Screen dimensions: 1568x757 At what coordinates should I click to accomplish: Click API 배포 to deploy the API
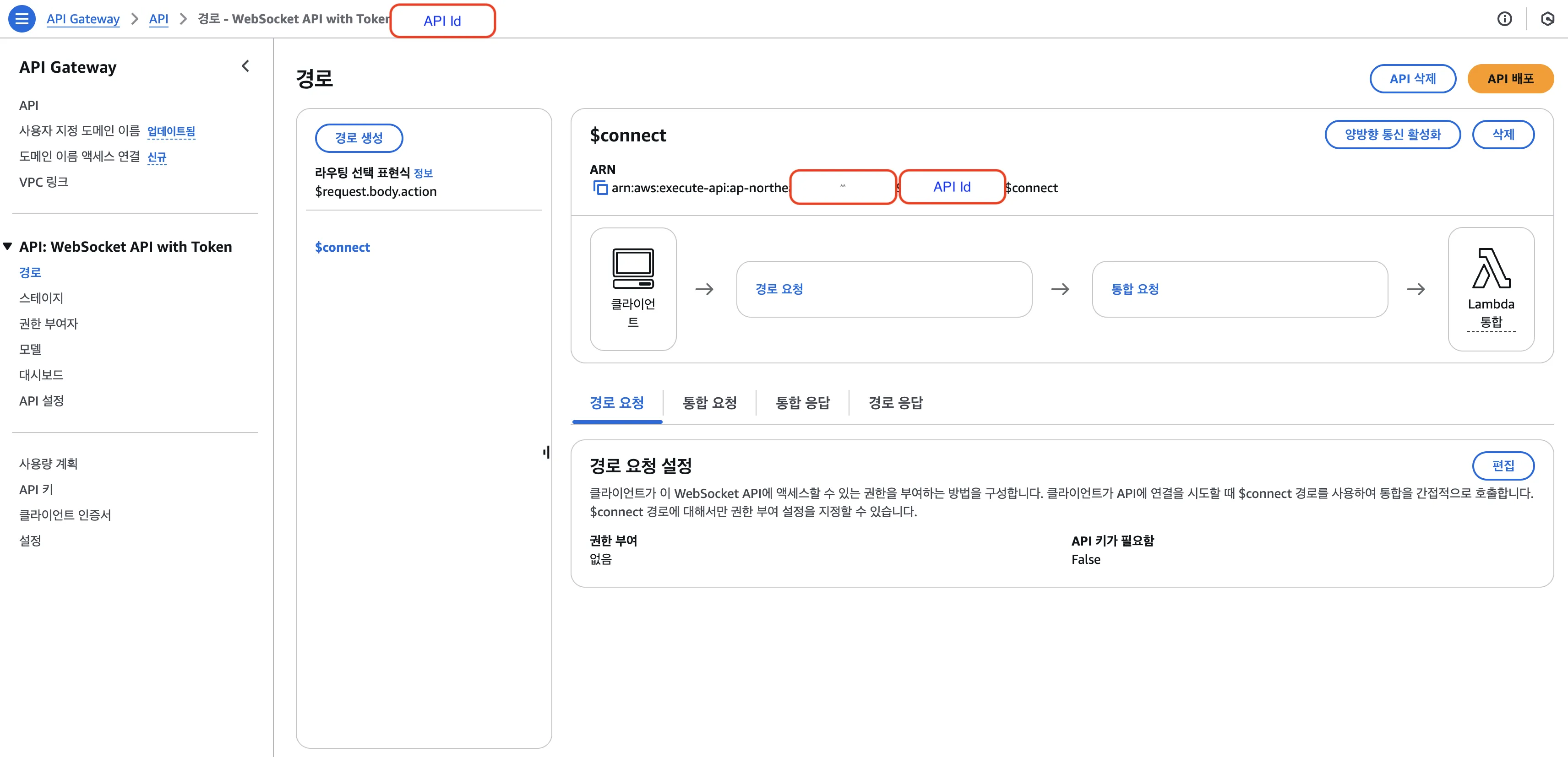[x=1512, y=79]
